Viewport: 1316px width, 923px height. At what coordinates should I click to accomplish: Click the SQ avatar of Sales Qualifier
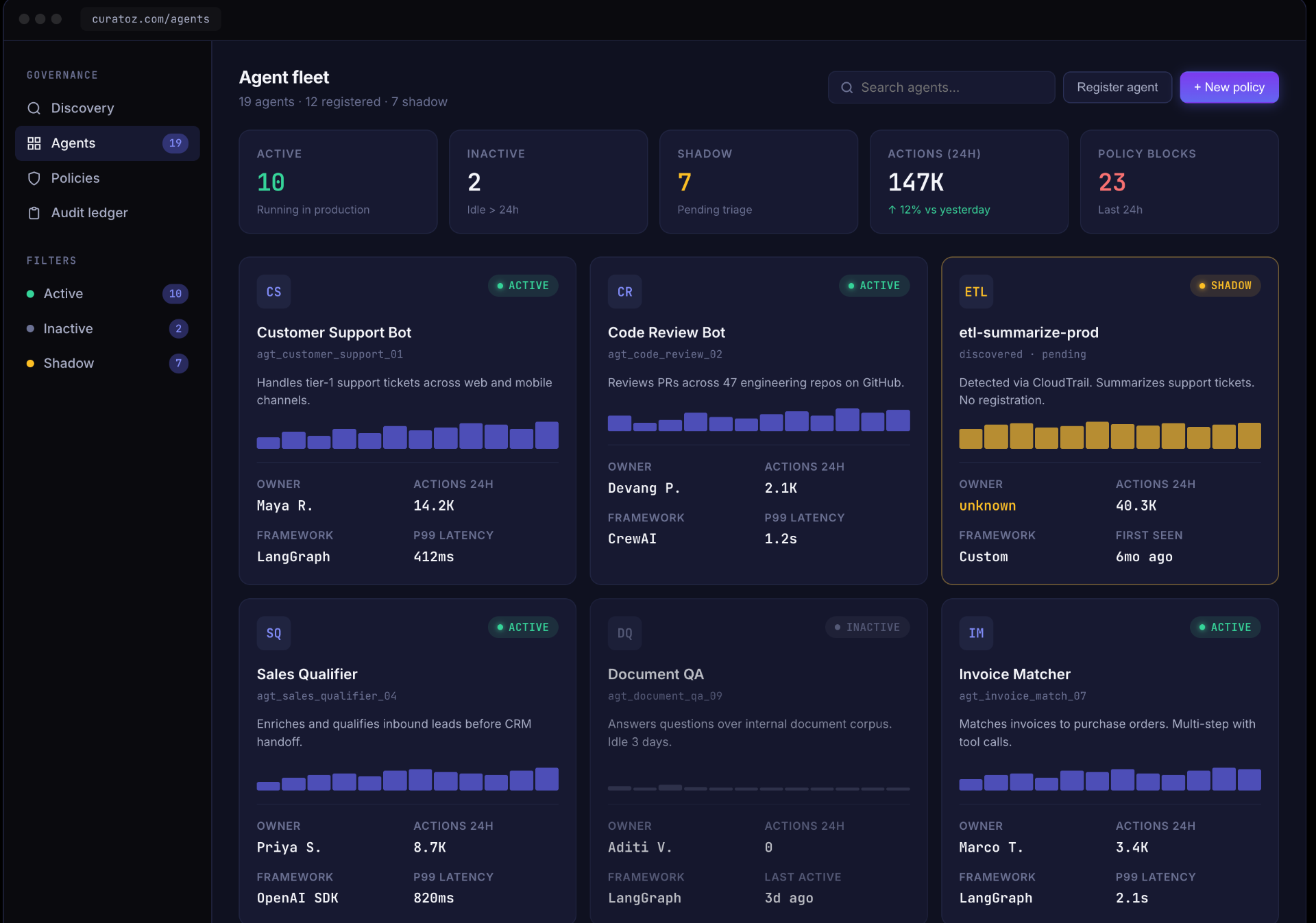273,633
